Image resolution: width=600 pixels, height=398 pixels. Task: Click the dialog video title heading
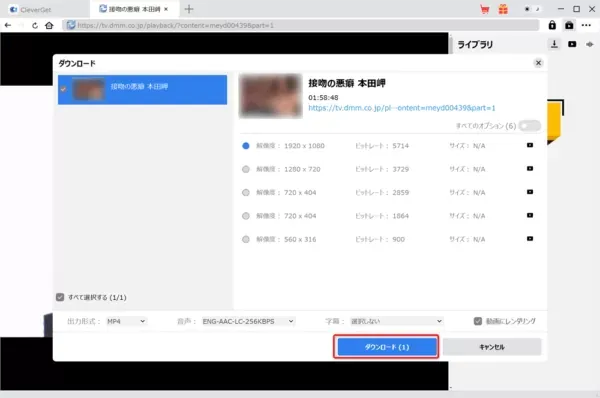coord(347,83)
